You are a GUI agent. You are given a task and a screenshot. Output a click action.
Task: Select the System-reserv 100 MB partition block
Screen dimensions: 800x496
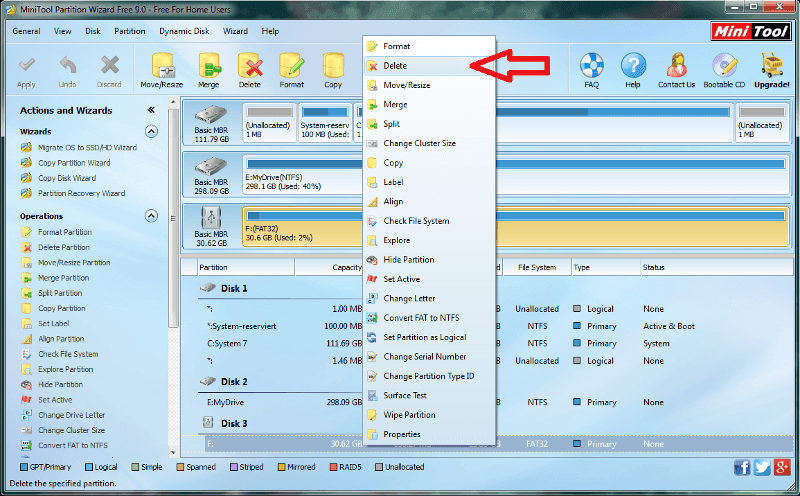pos(324,123)
